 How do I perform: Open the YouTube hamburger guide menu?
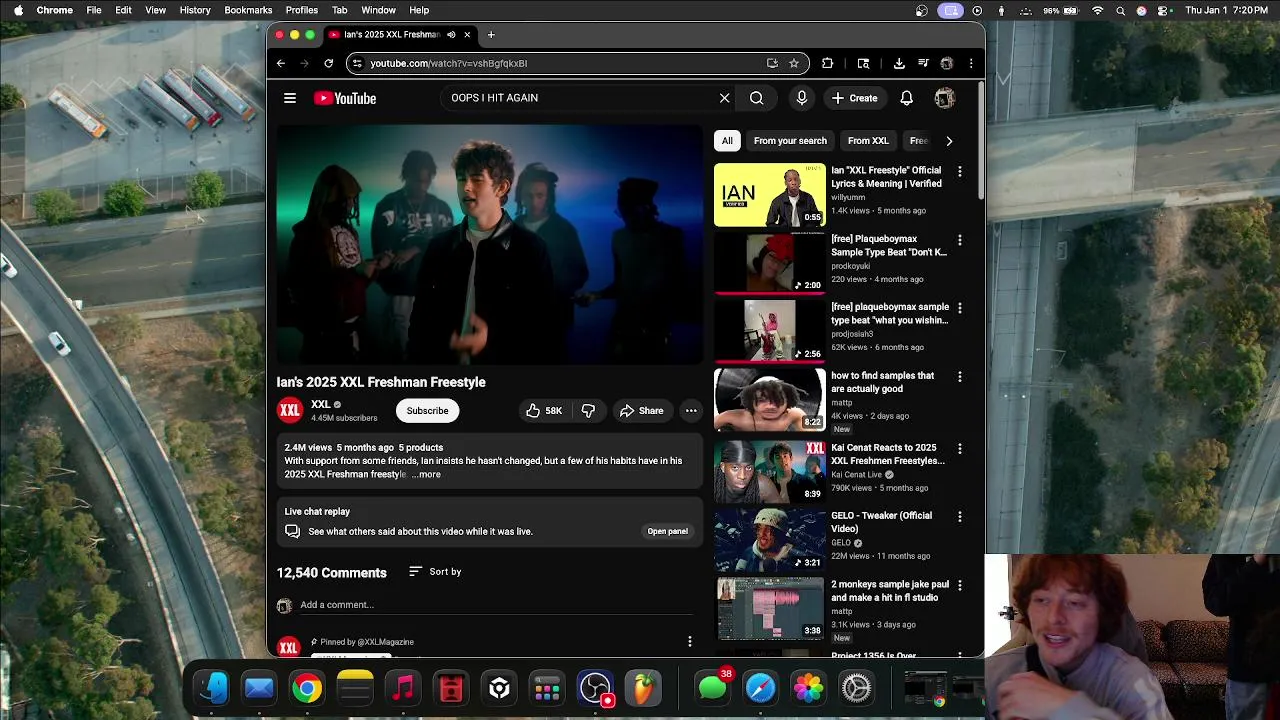pyautogui.click(x=290, y=98)
